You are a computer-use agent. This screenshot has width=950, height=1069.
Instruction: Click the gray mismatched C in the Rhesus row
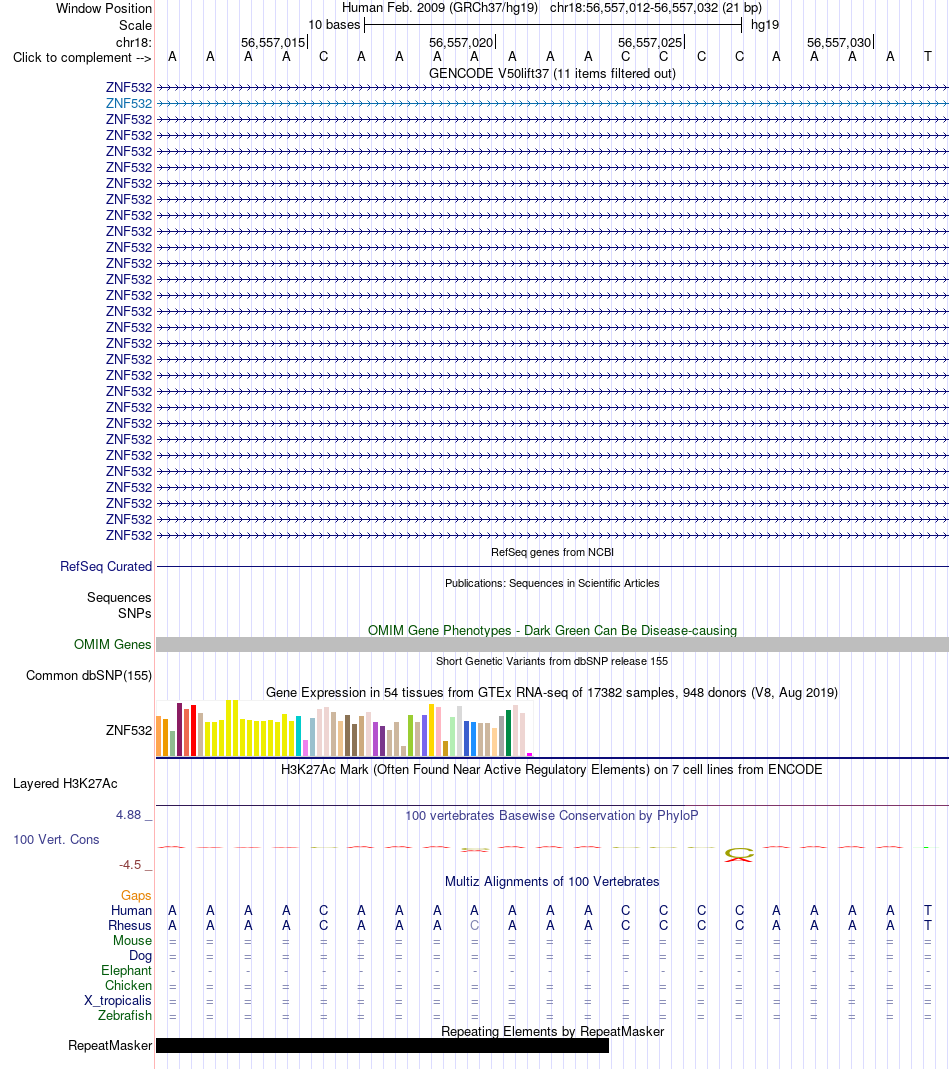(x=475, y=925)
